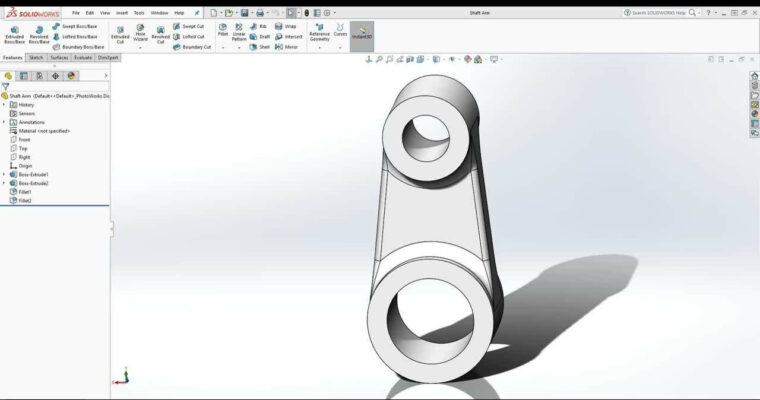The width and height of the screenshot is (760, 400).
Task: Expand the Annotations folder in tree
Action: [x=4, y=122]
